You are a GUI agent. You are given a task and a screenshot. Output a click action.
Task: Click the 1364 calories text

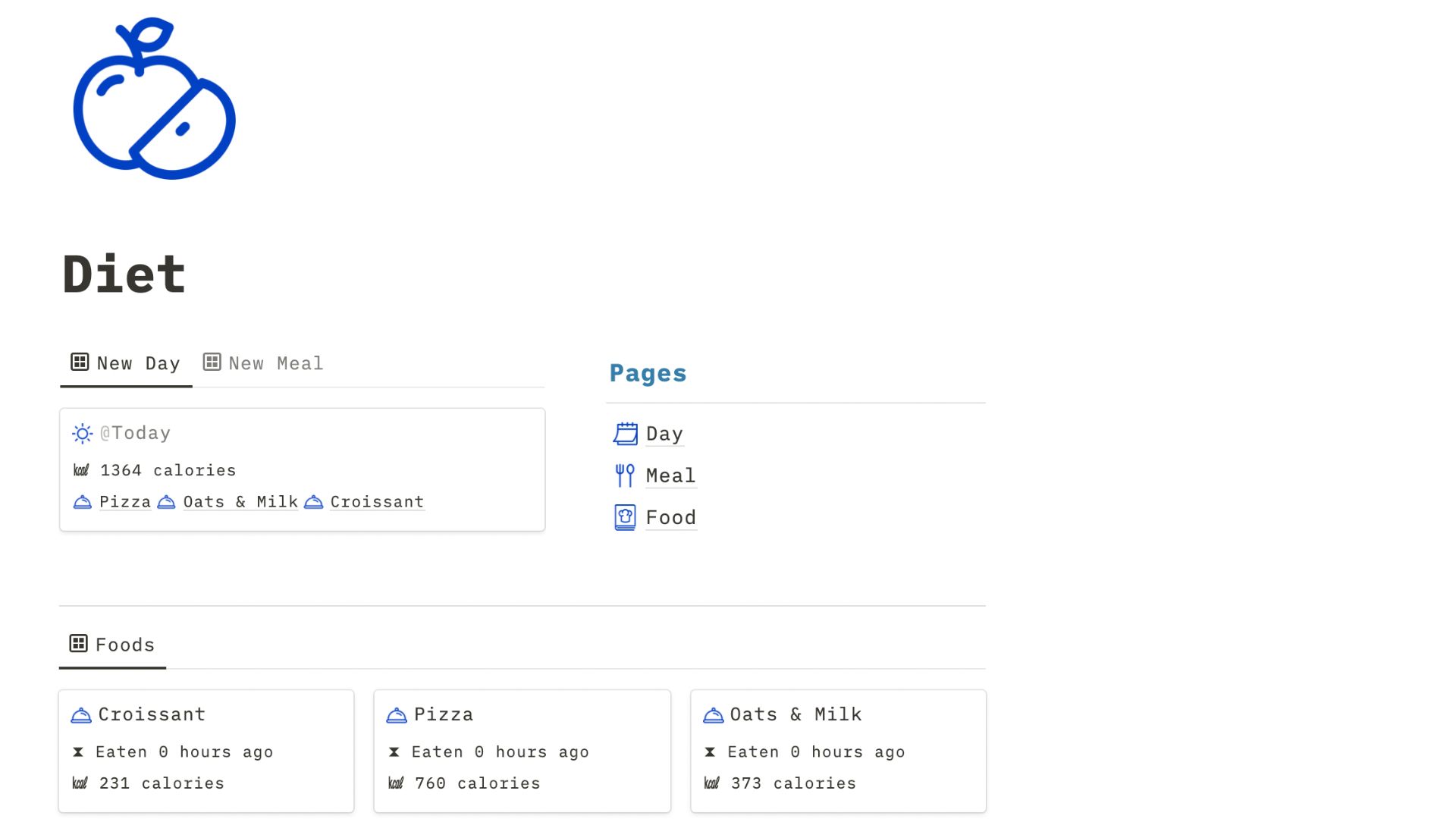click(168, 470)
